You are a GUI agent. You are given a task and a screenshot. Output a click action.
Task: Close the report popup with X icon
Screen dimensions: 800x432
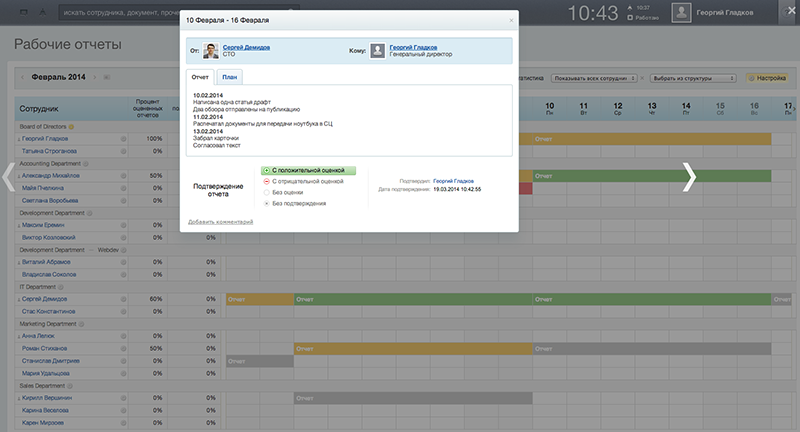[x=511, y=20]
